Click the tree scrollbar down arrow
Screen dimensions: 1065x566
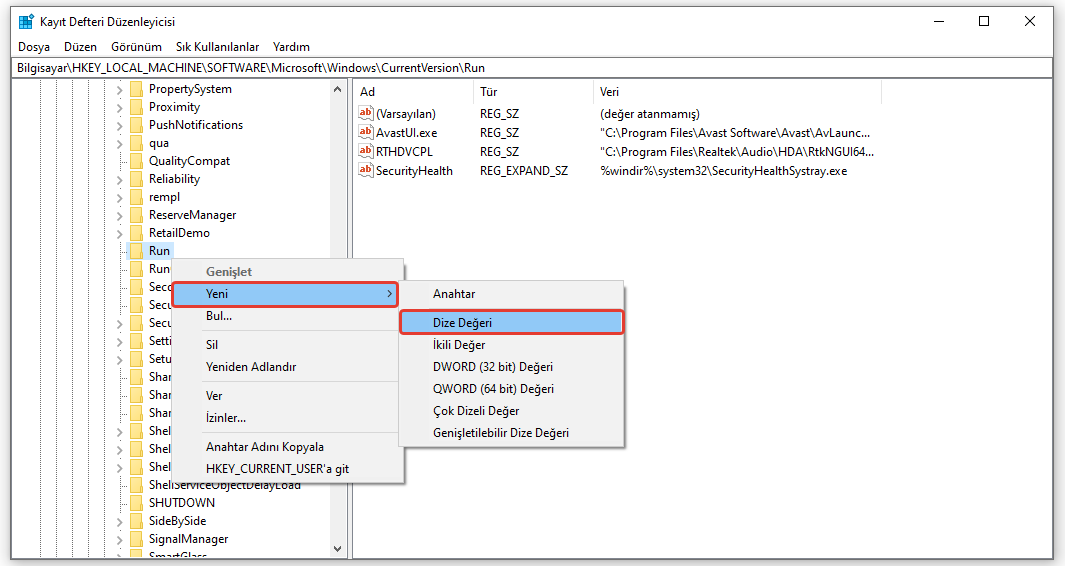tap(338, 549)
